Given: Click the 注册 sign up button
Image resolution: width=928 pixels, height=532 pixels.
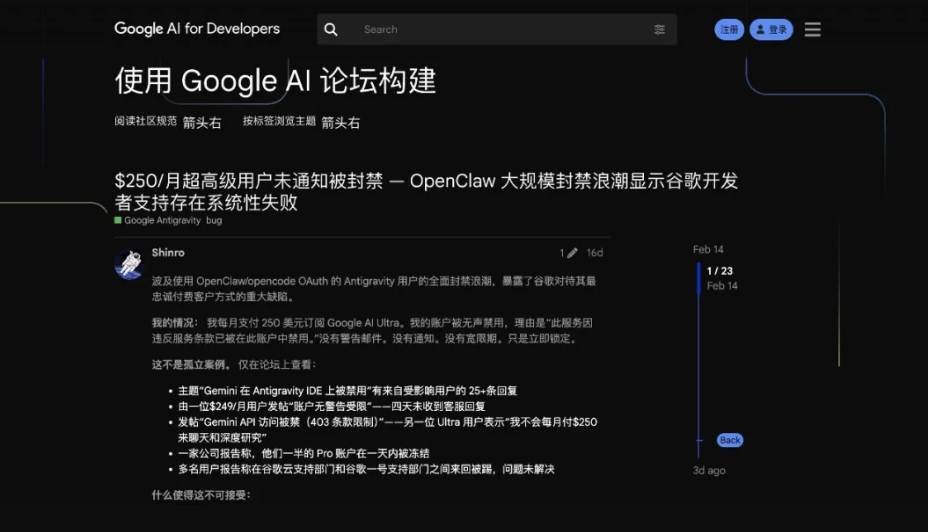Looking at the screenshot, I should click(729, 30).
